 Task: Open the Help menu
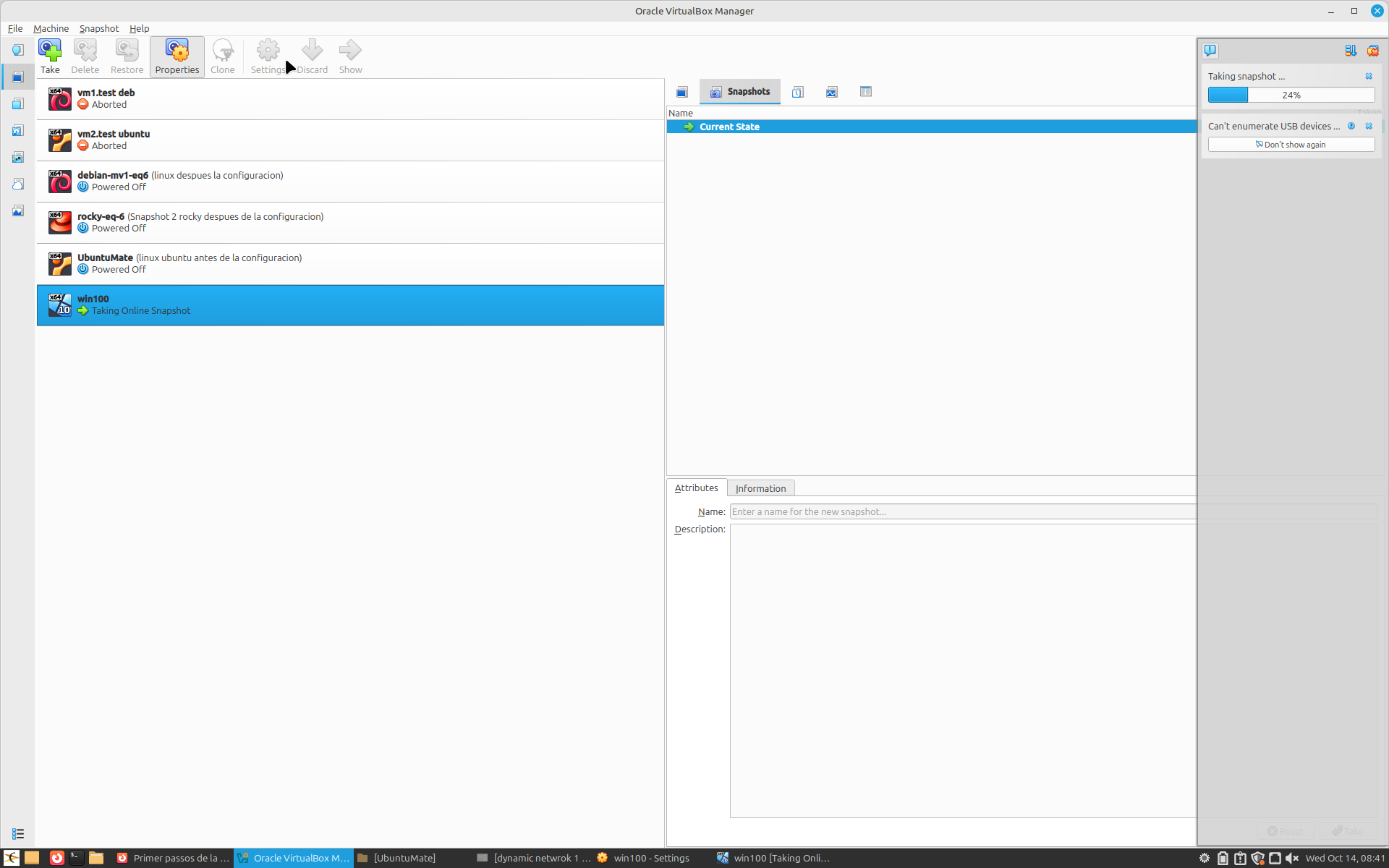coord(140,28)
